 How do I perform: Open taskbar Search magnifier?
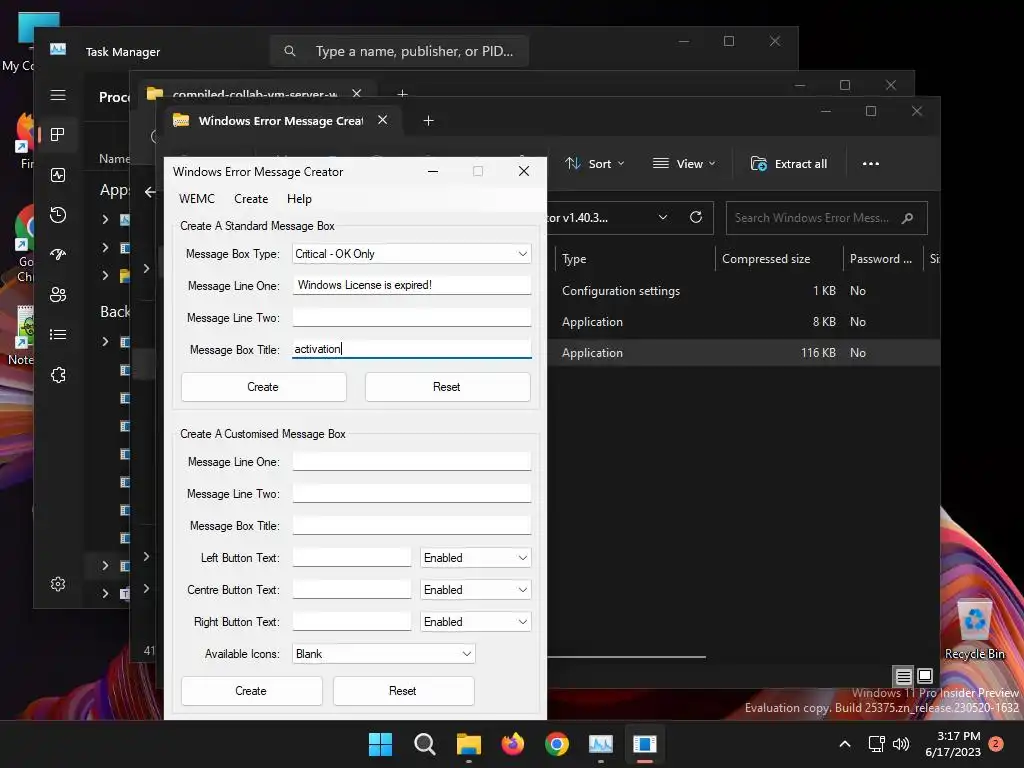424,744
